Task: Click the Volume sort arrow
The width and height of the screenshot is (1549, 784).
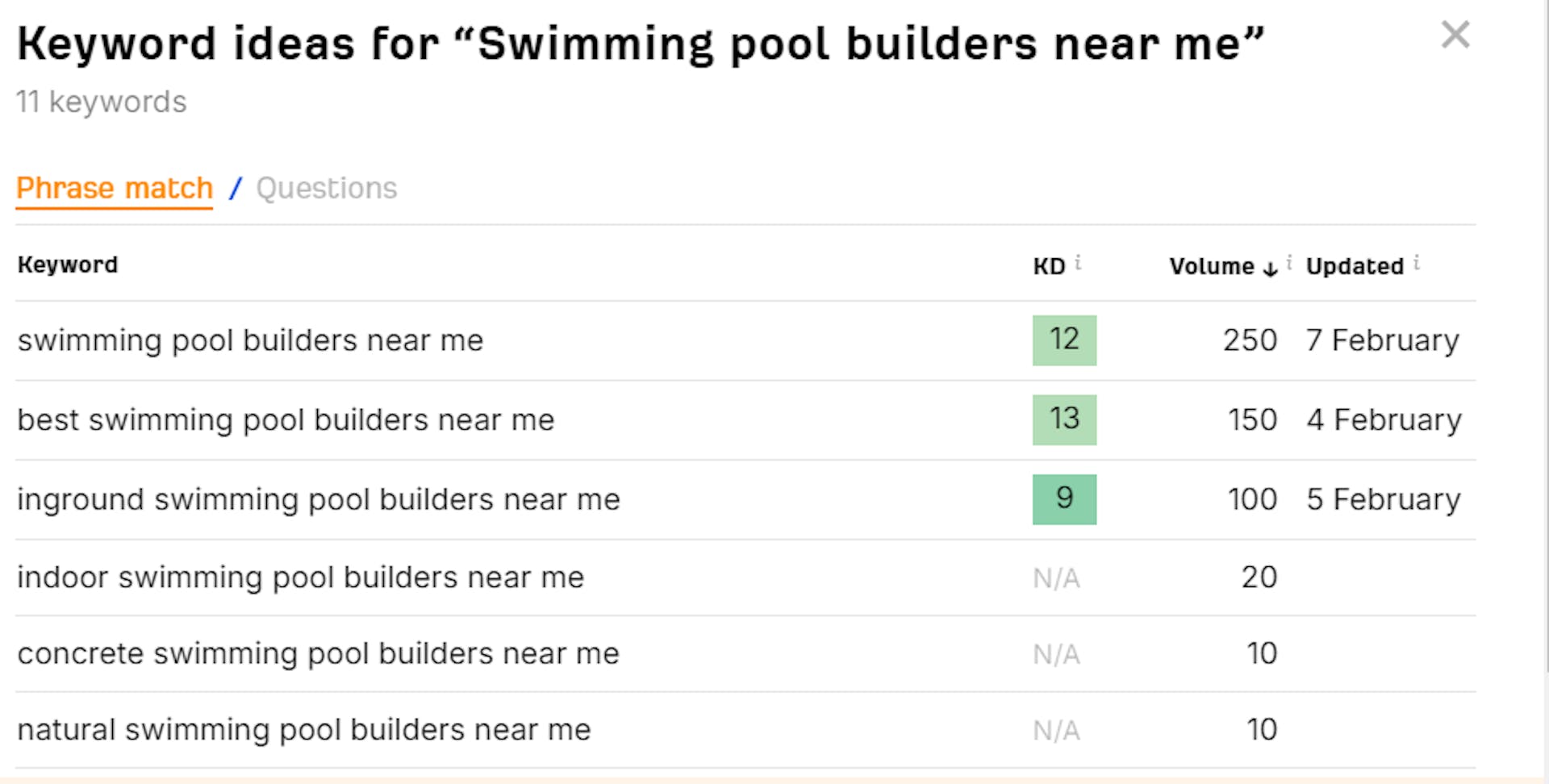Action: click(x=1270, y=268)
